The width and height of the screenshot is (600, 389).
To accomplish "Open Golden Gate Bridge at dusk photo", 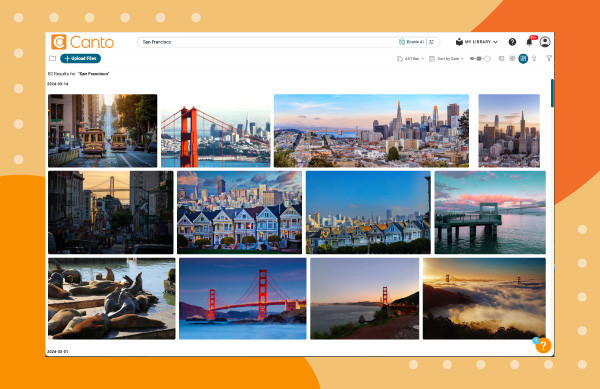I will click(x=243, y=298).
